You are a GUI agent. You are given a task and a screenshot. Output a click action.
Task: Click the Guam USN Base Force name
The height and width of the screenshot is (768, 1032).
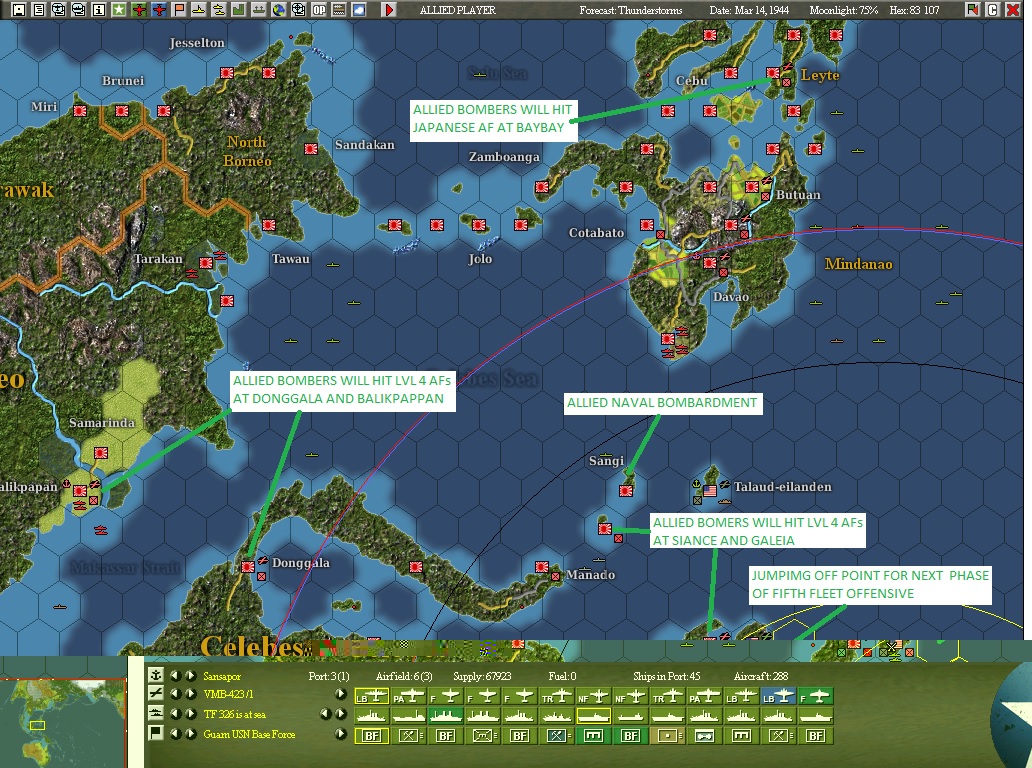[x=249, y=734]
